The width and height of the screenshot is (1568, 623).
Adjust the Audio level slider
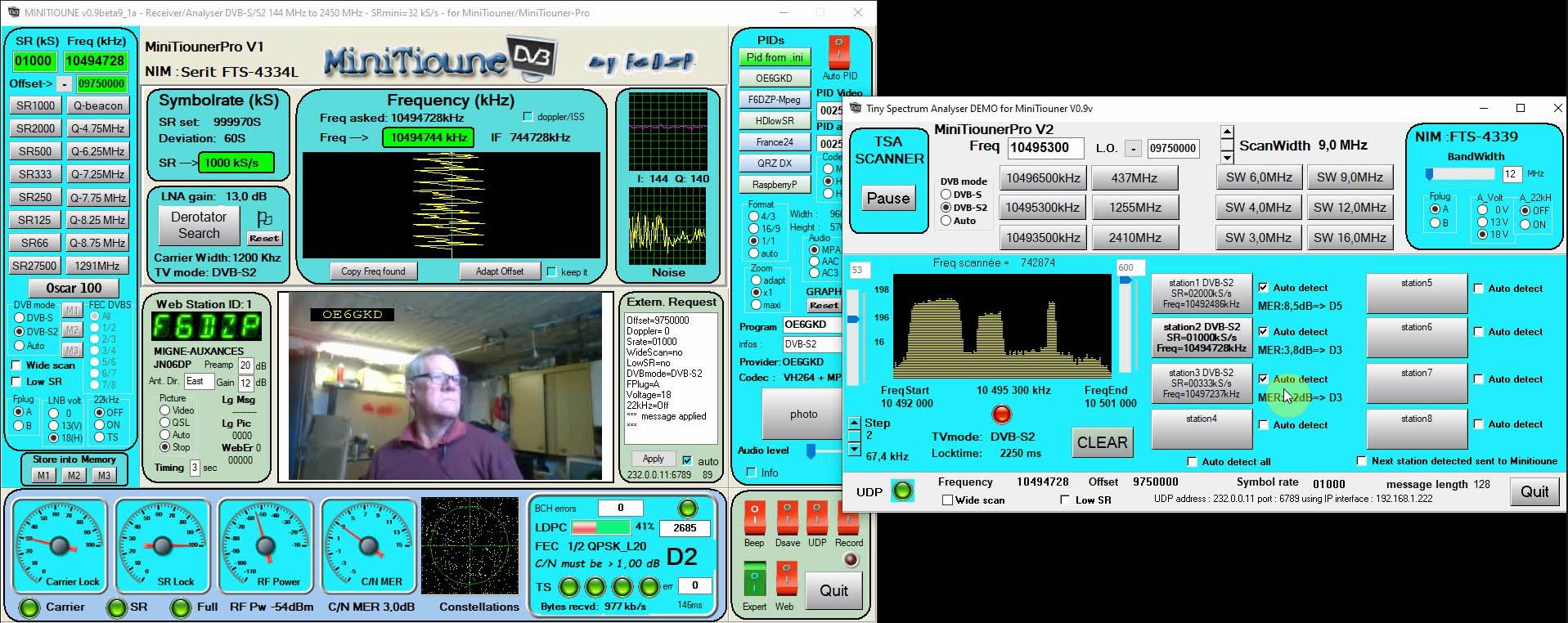(x=811, y=450)
